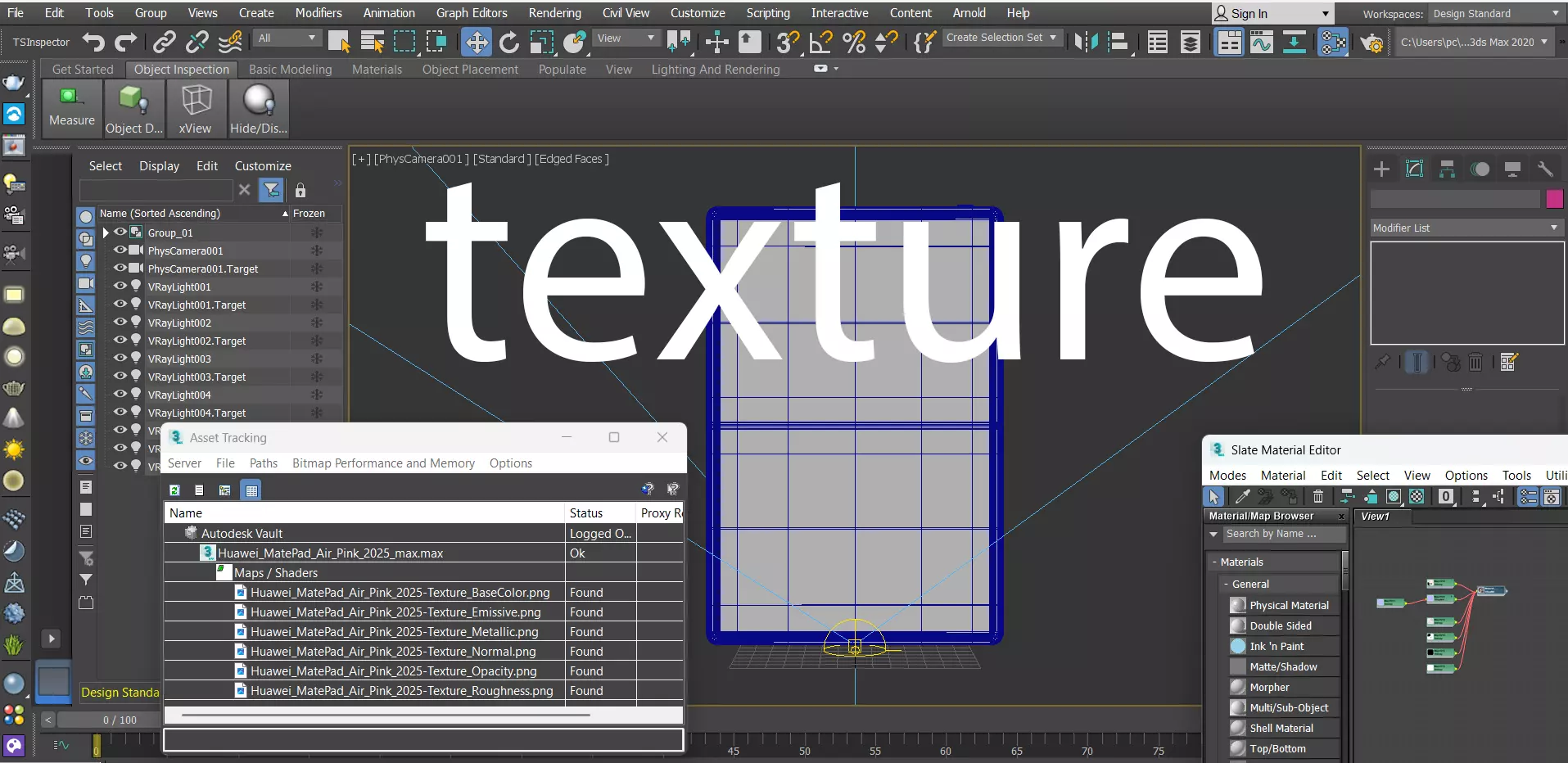Click the trash icon below modifier stack
This screenshot has width=1568, height=763.
click(x=1475, y=362)
